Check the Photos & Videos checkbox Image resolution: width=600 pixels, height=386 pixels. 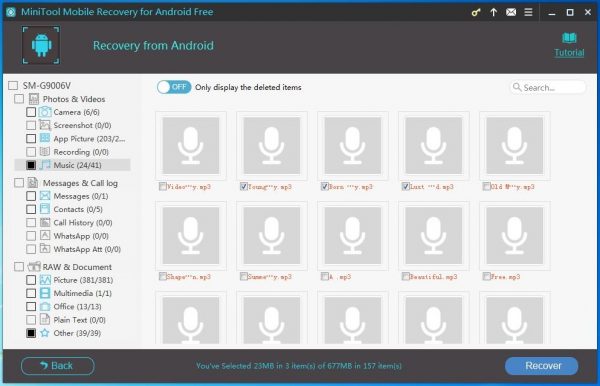pos(19,99)
